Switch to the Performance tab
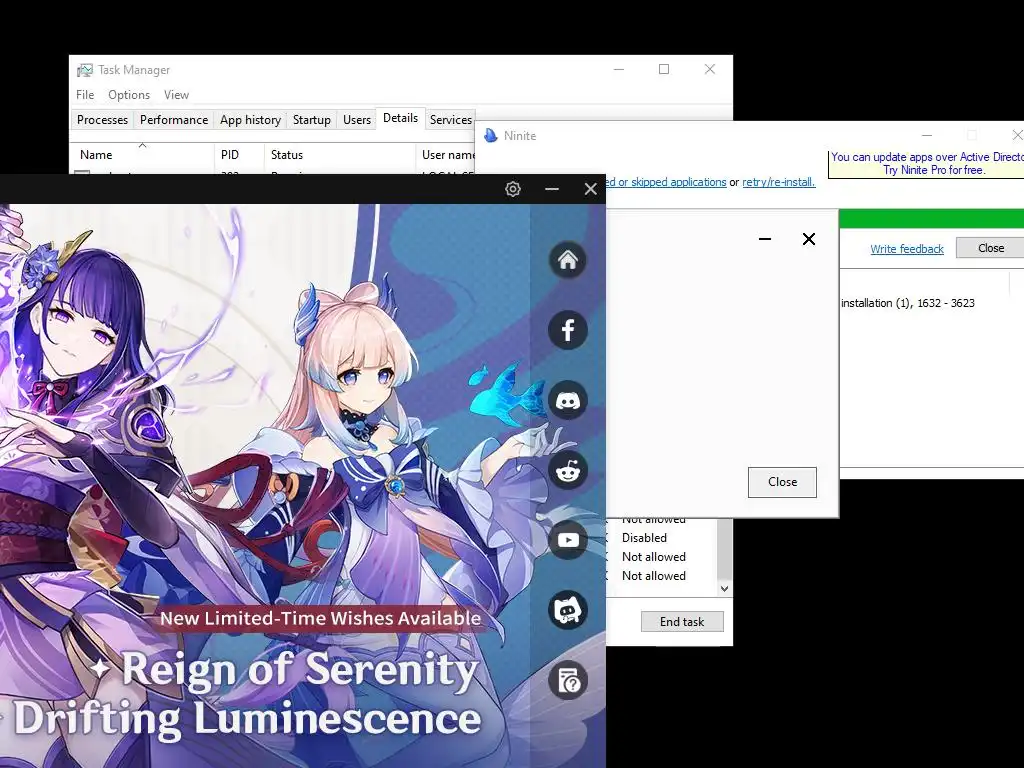This screenshot has width=1024, height=768. pos(174,120)
